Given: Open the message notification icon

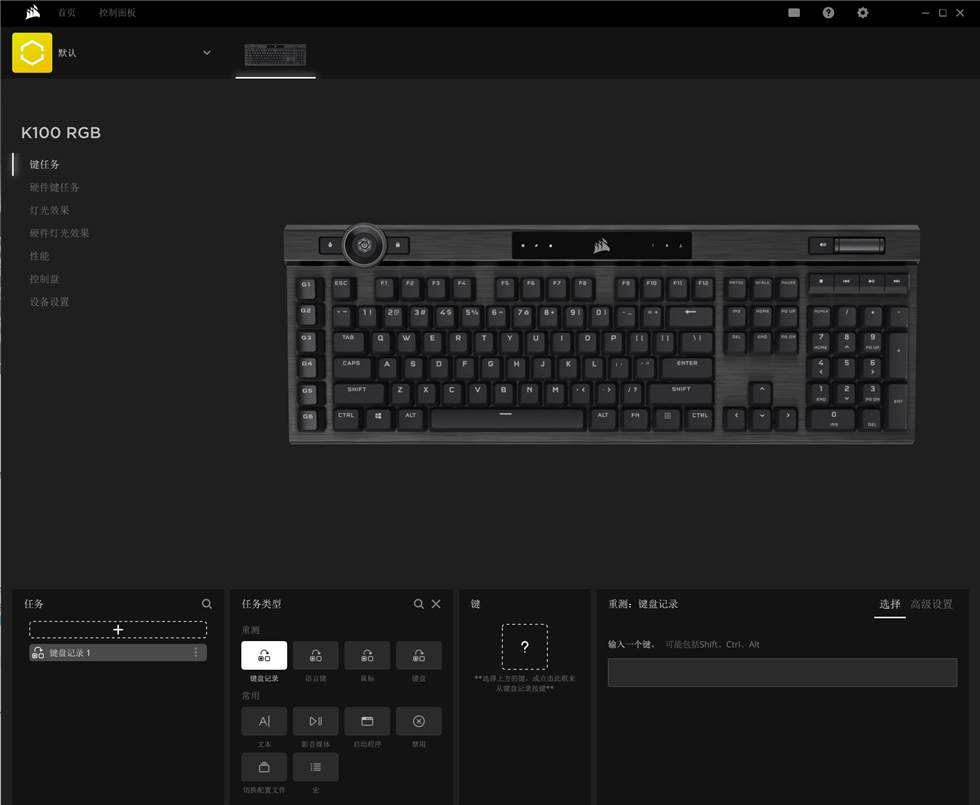Looking at the screenshot, I should pos(794,12).
